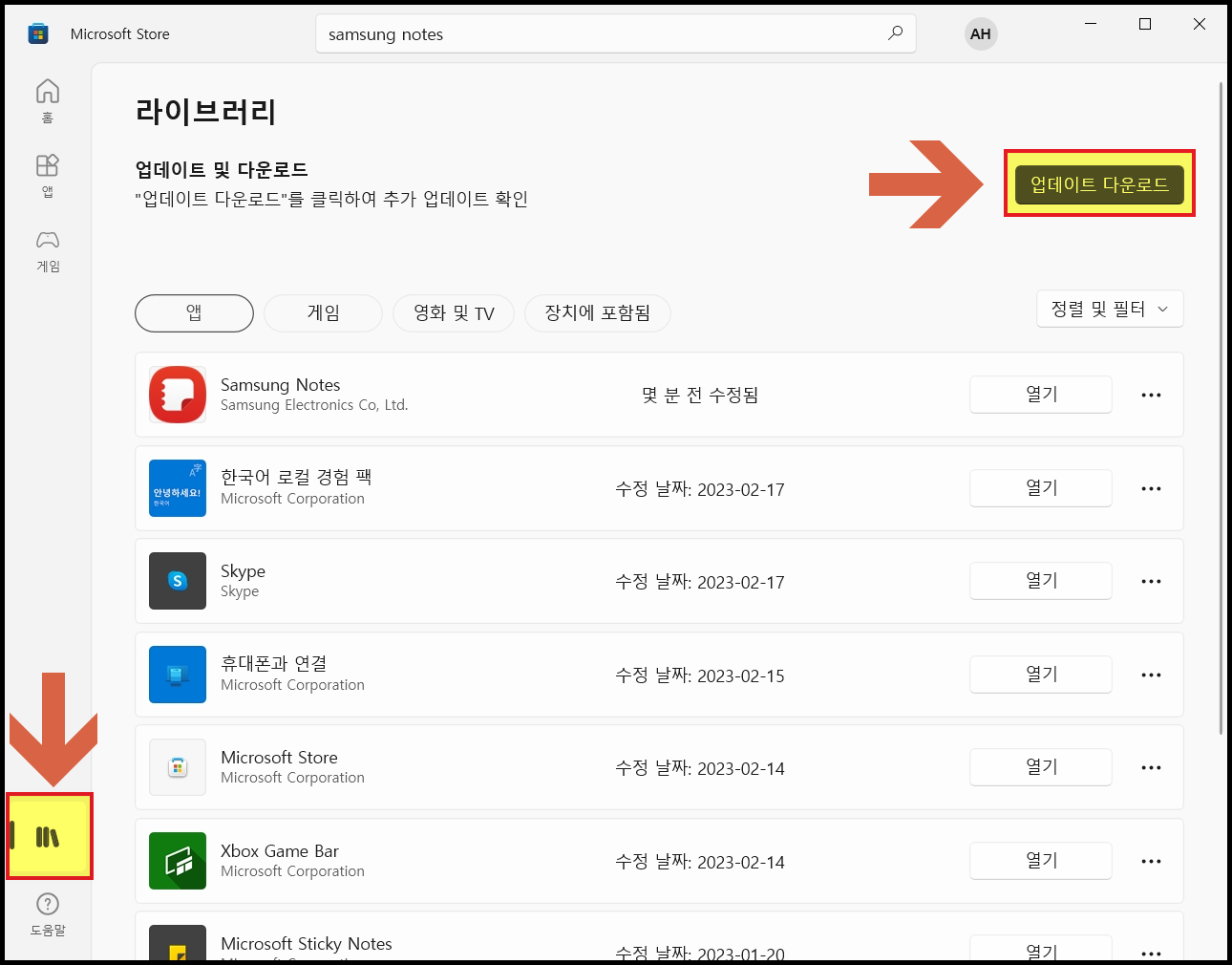1232x965 pixels.
Task: Open more options for Microsoft Store row
Action: coord(1151,767)
